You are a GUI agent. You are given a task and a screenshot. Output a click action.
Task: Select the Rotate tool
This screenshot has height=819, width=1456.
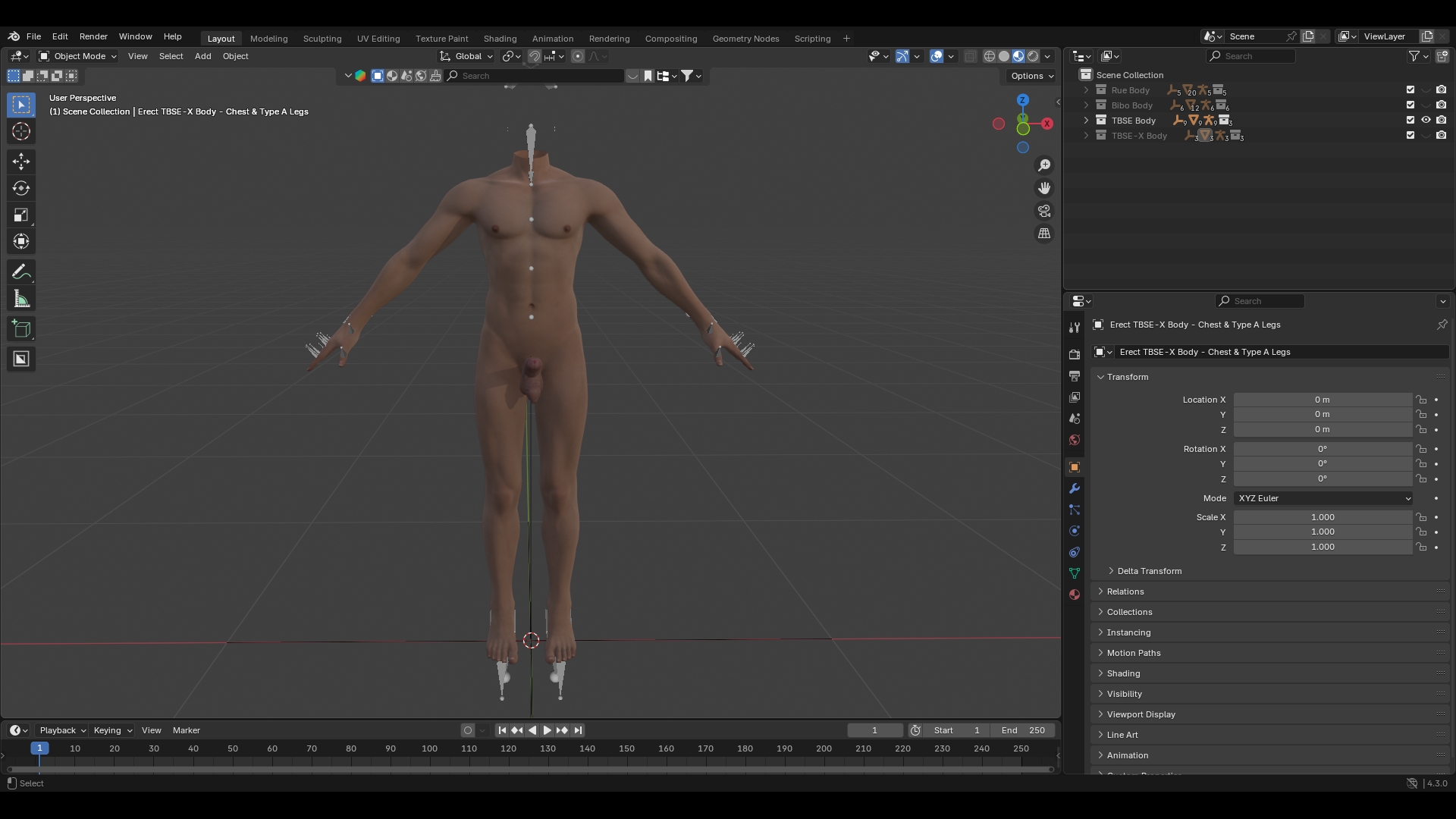click(x=21, y=188)
